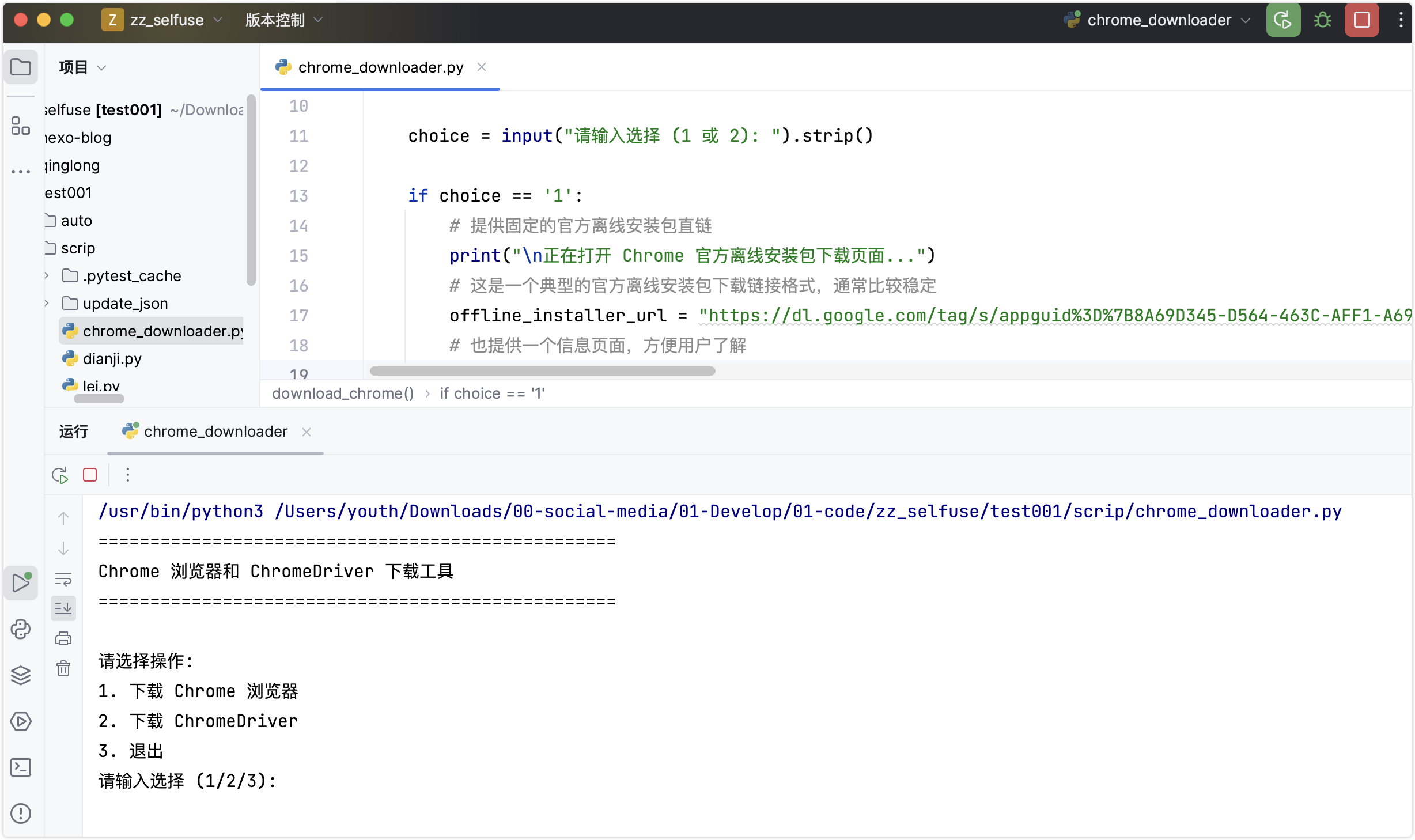The width and height of the screenshot is (1415, 840).
Task: Clear console output with the trash icon
Action: tap(63, 668)
